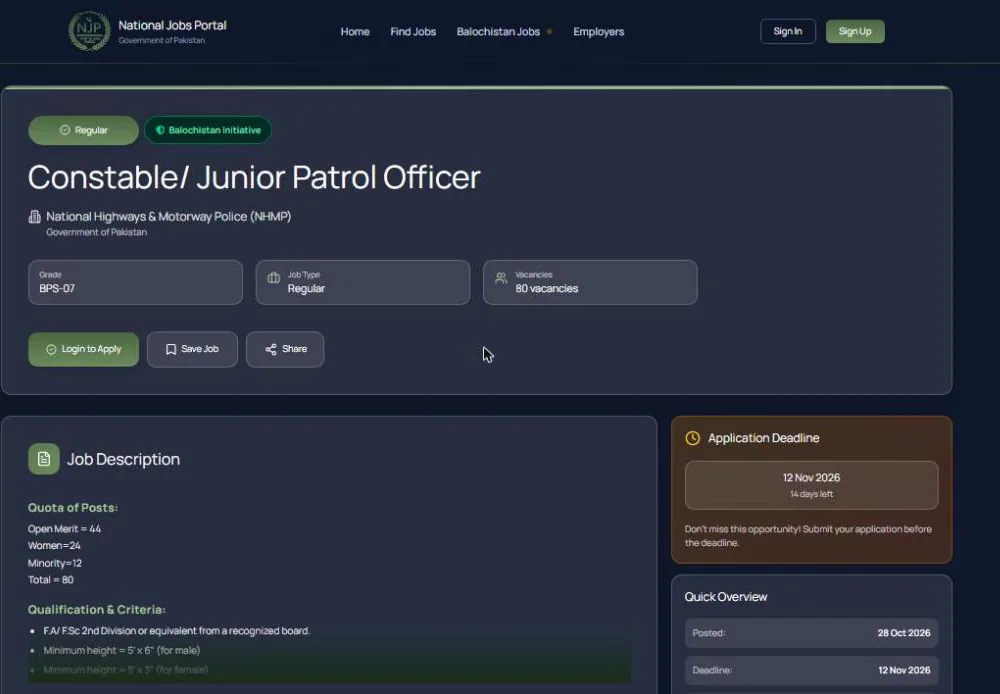Open the Balochistan Jobs menu item
Viewport: 1000px width, 694px height.
coord(498,31)
